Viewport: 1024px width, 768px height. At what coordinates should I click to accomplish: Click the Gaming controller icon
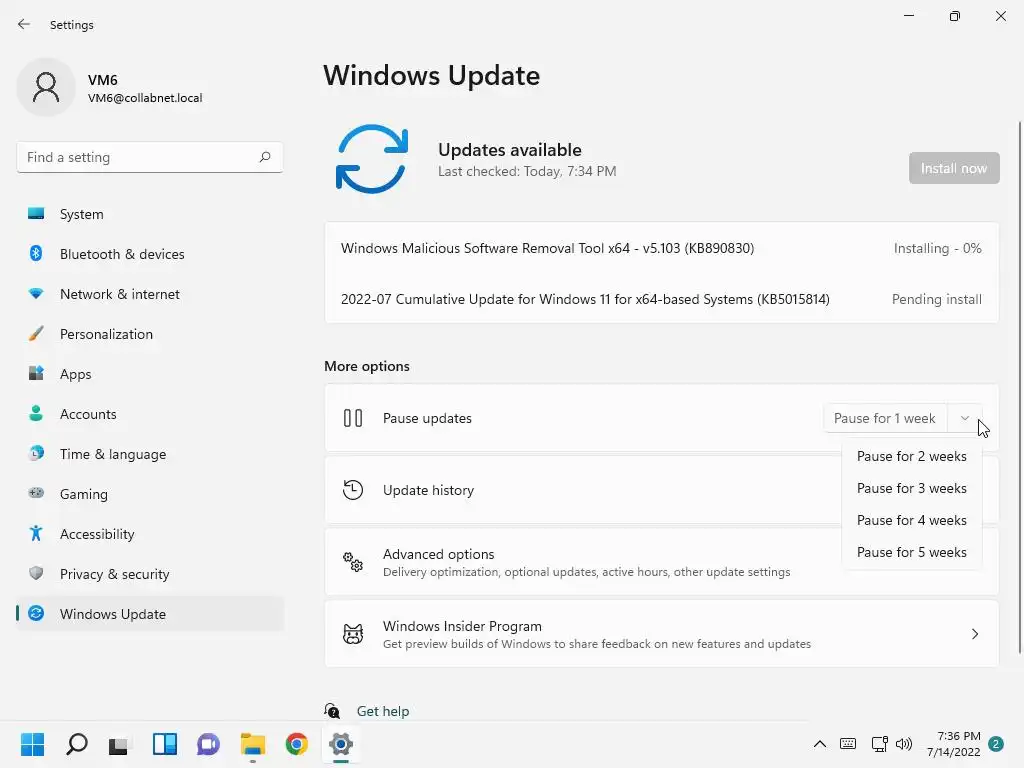click(36, 493)
